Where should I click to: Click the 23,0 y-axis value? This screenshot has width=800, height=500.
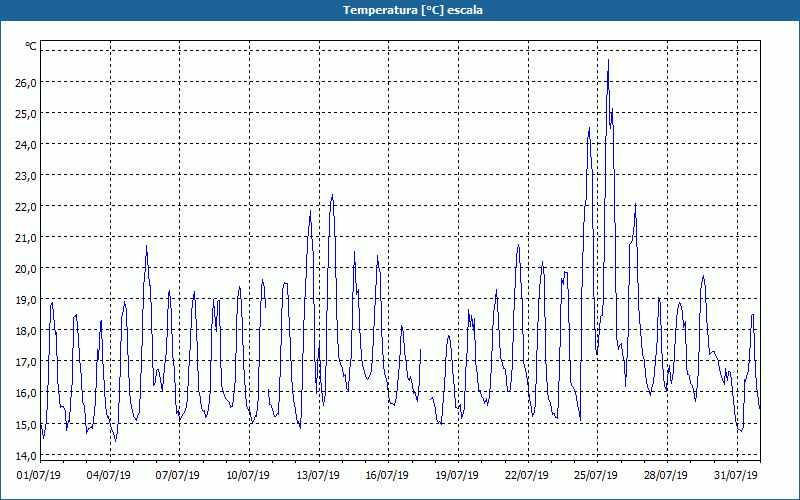click(26, 176)
